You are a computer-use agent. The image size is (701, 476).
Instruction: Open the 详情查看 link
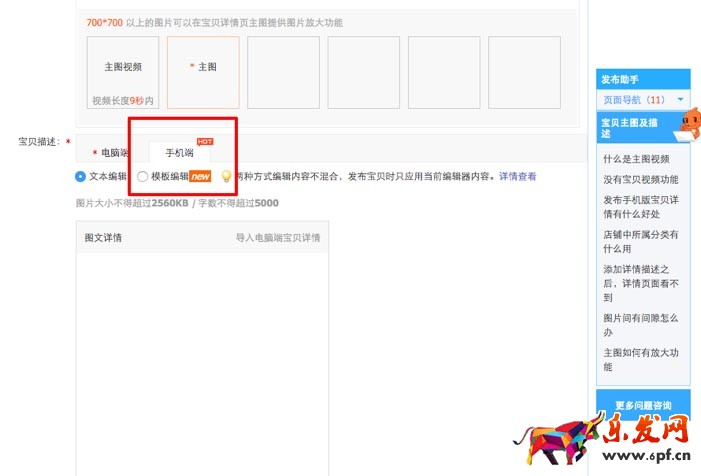coord(517,176)
